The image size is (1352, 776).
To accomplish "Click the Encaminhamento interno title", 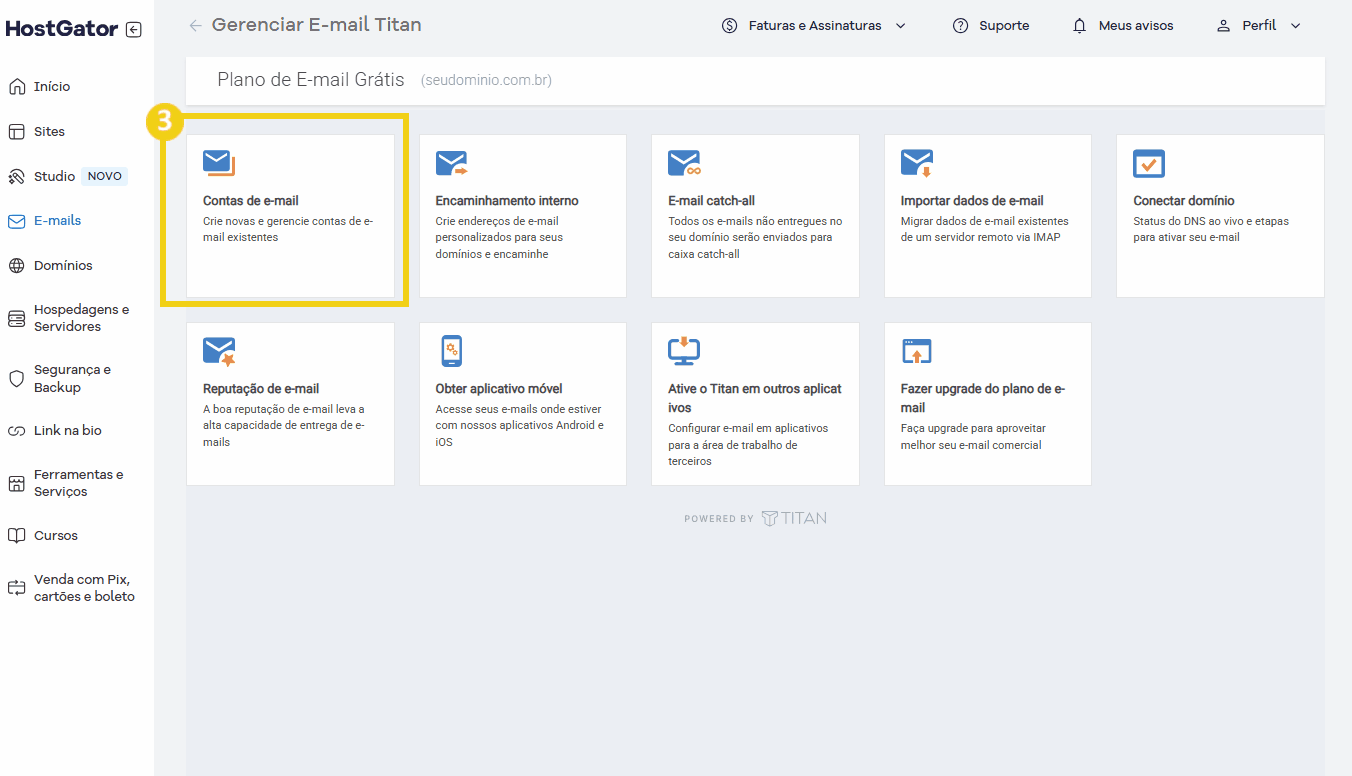I will pos(507,201).
